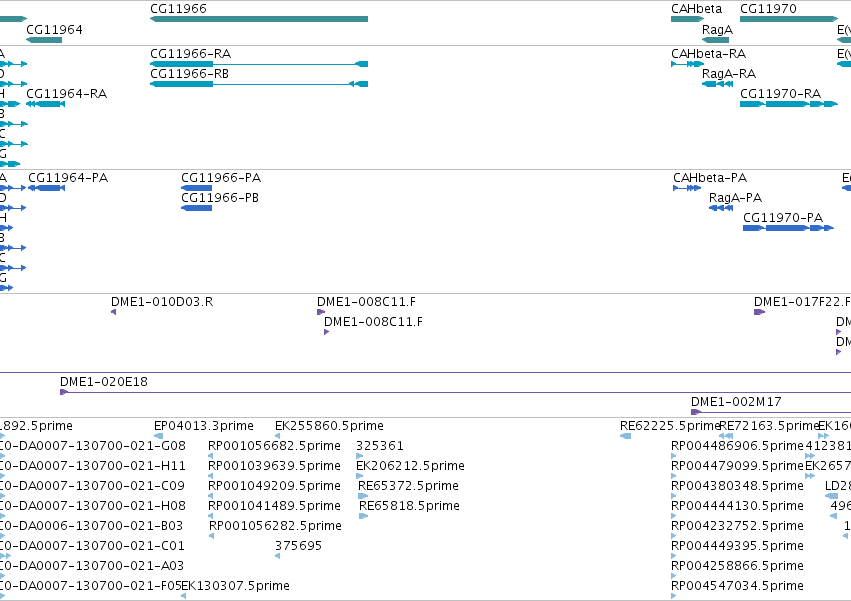Select CG11970-RA transcript
Viewport: 851px width, 601px height.
coord(789,104)
